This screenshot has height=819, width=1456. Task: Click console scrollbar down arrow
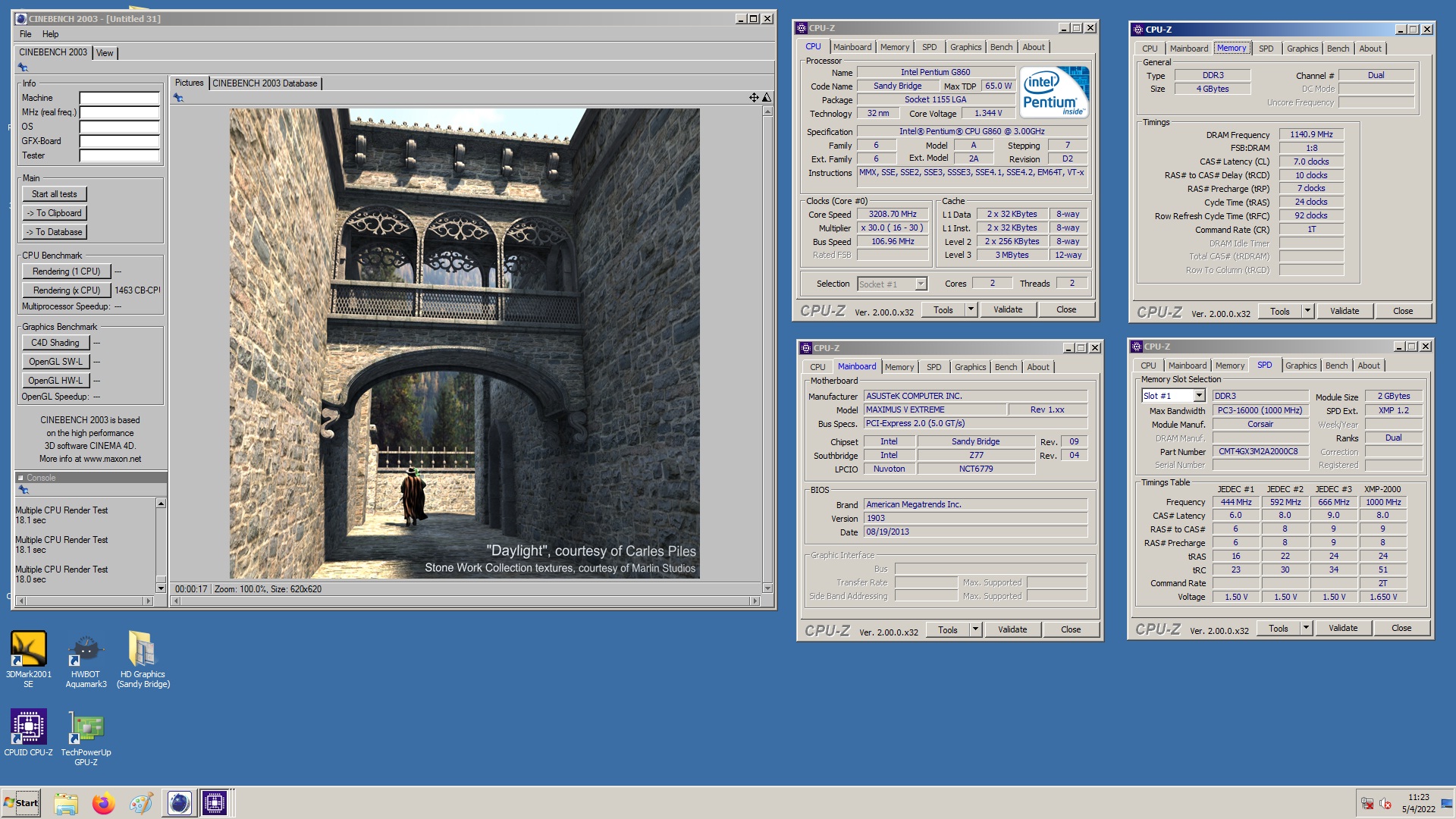pos(161,588)
